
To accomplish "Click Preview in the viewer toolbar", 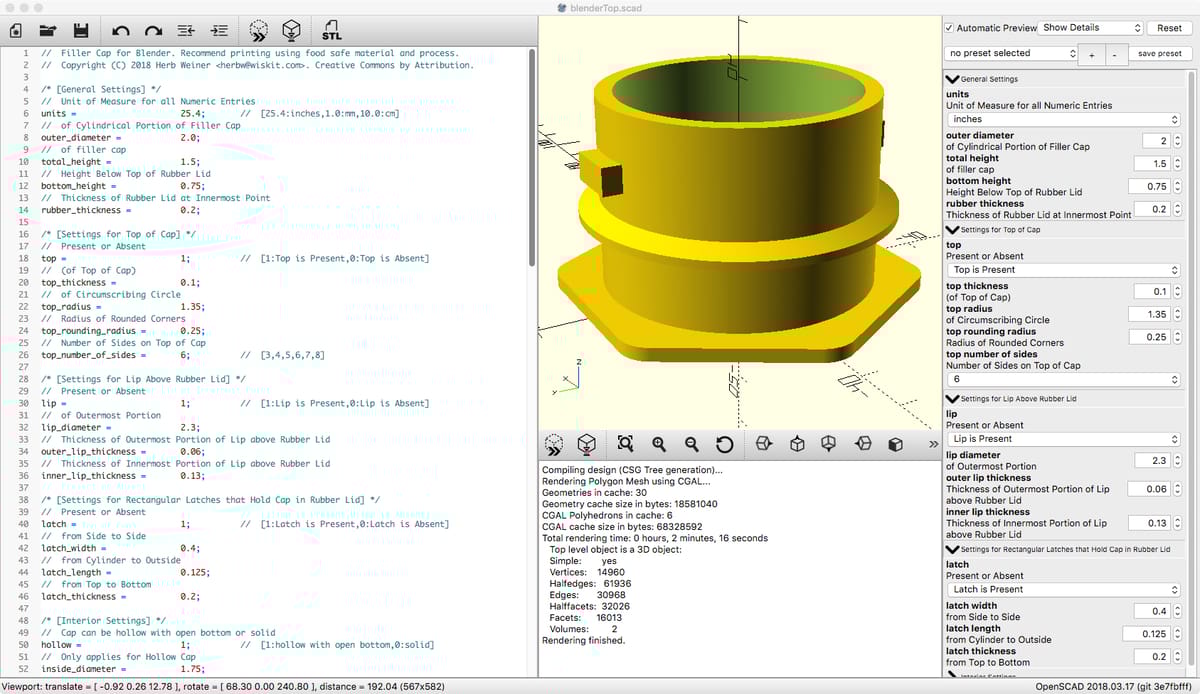I will click(x=555, y=443).
